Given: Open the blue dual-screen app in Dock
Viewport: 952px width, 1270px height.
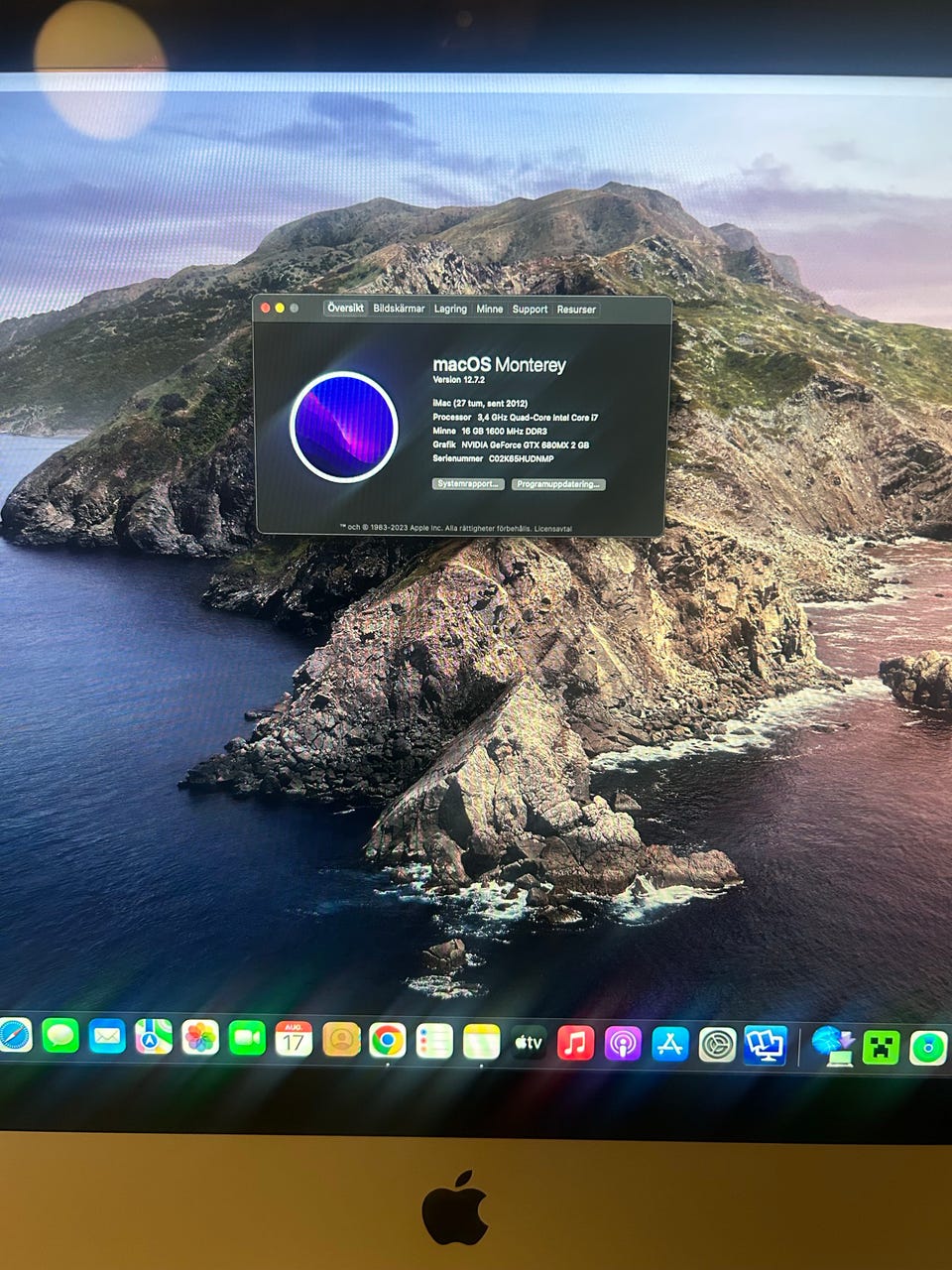Looking at the screenshot, I should click(x=766, y=1045).
